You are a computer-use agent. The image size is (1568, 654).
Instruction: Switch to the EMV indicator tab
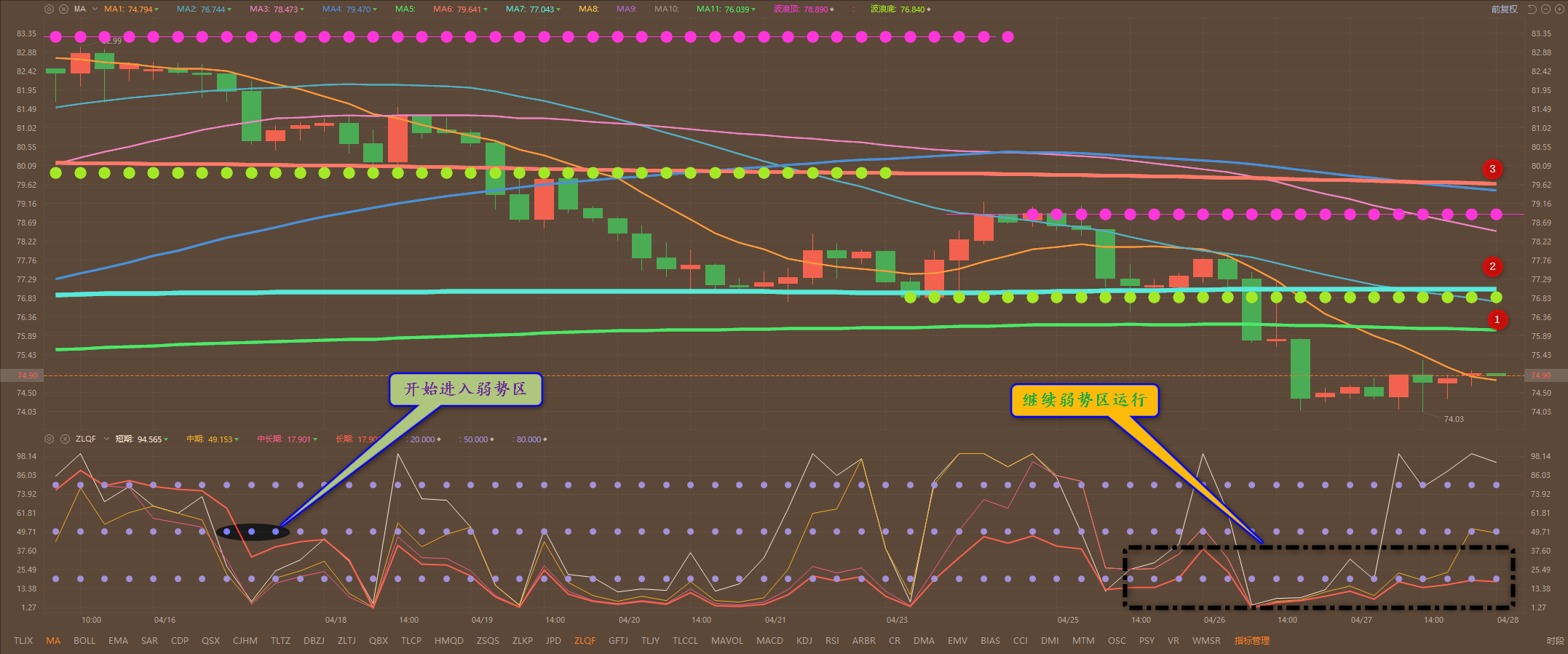957,641
